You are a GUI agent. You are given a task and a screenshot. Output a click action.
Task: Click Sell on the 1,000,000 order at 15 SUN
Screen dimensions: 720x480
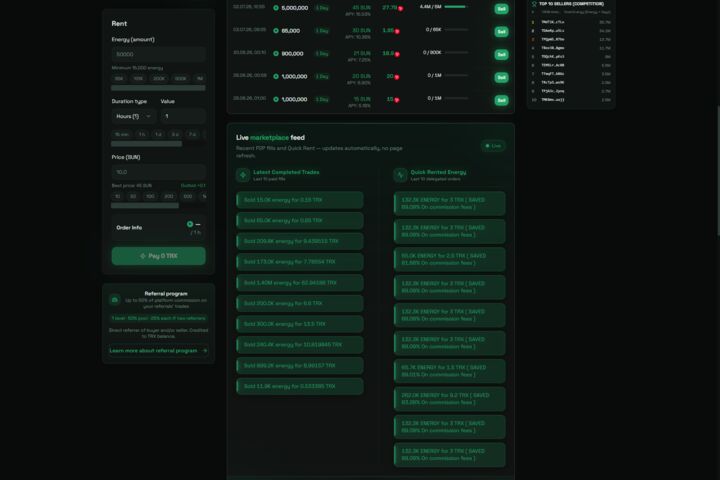[501, 100]
